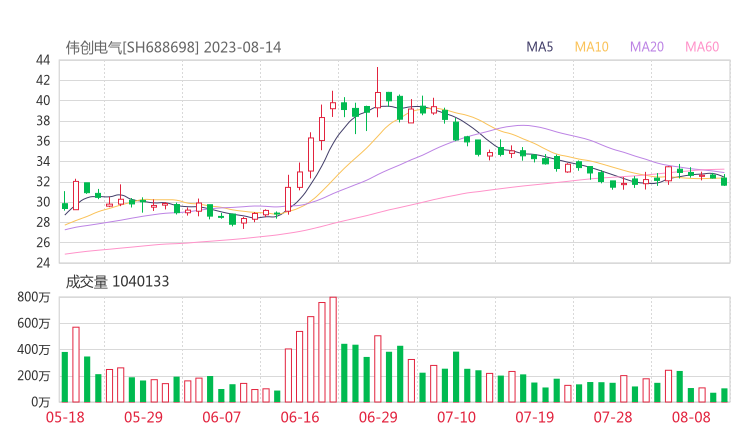Viewport: 740px width, 440px height.
Task: Click the 07-10 date label
Action: (456, 417)
